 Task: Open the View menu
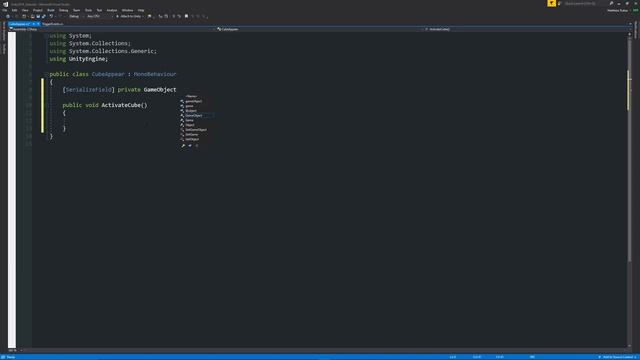(x=25, y=10)
